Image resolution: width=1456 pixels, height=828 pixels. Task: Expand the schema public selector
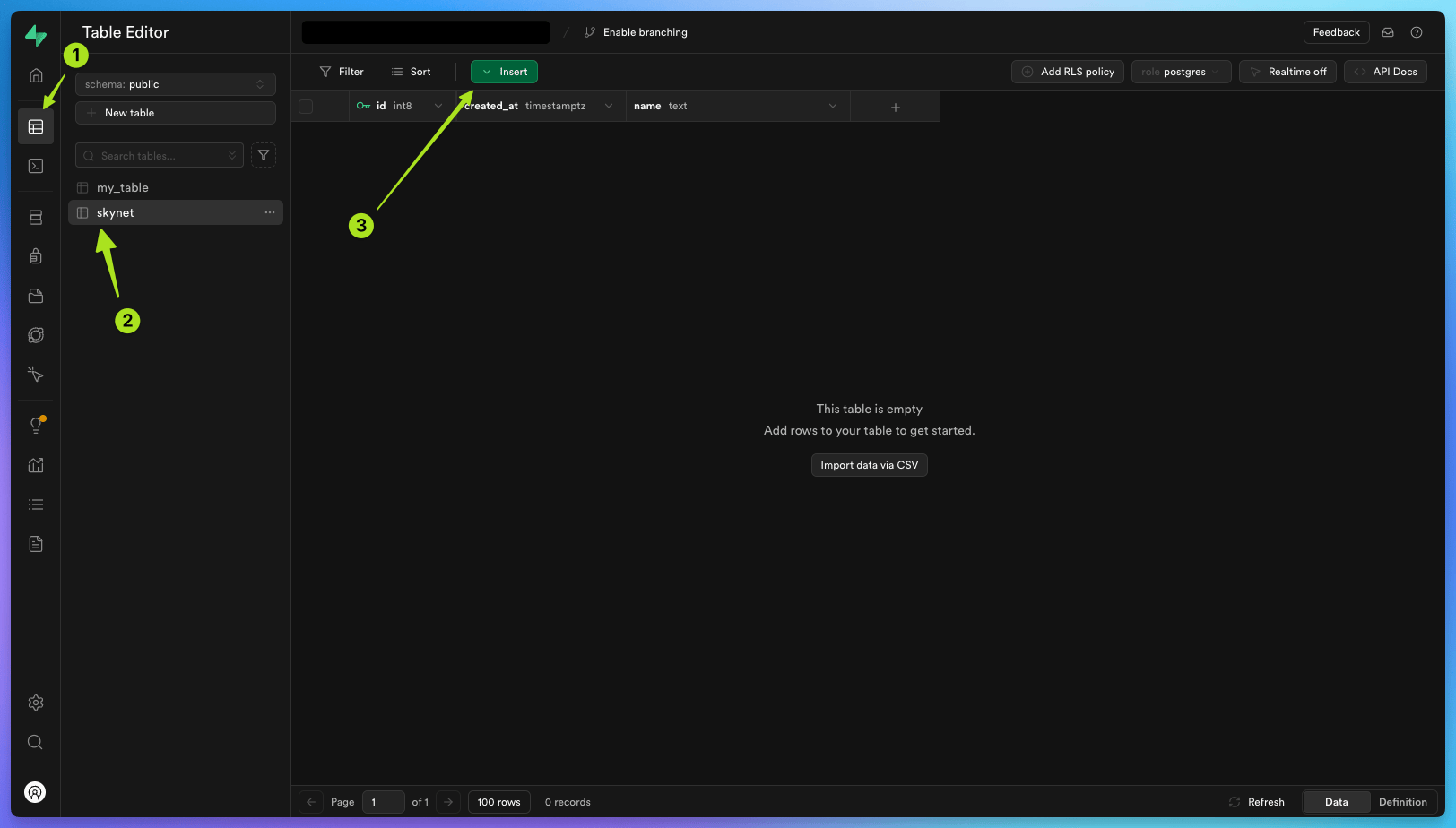pos(176,84)
